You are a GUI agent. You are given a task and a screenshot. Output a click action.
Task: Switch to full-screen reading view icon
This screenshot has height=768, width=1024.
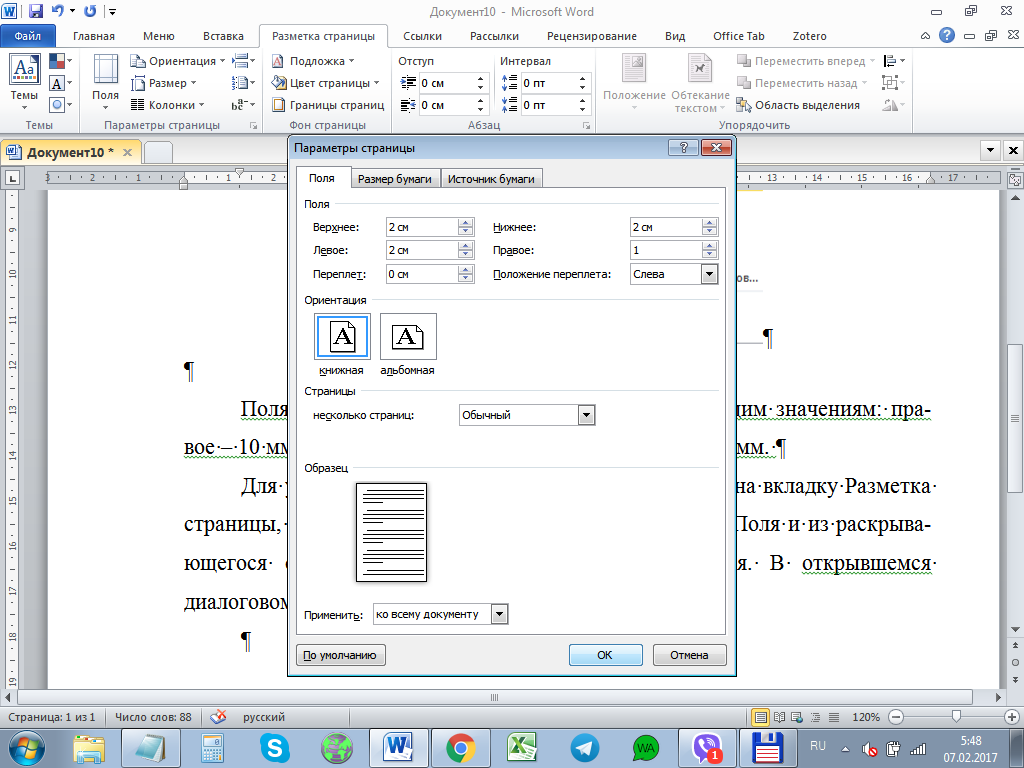(x=779, y=717)
